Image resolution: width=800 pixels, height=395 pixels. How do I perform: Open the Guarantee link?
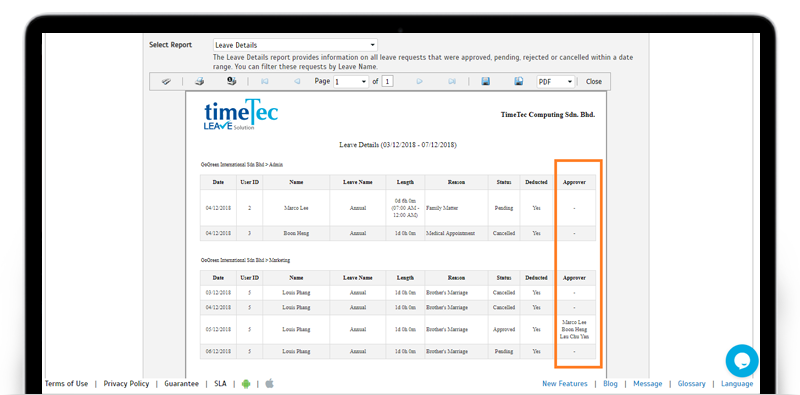pyautogui.click(x=182, y=384)
